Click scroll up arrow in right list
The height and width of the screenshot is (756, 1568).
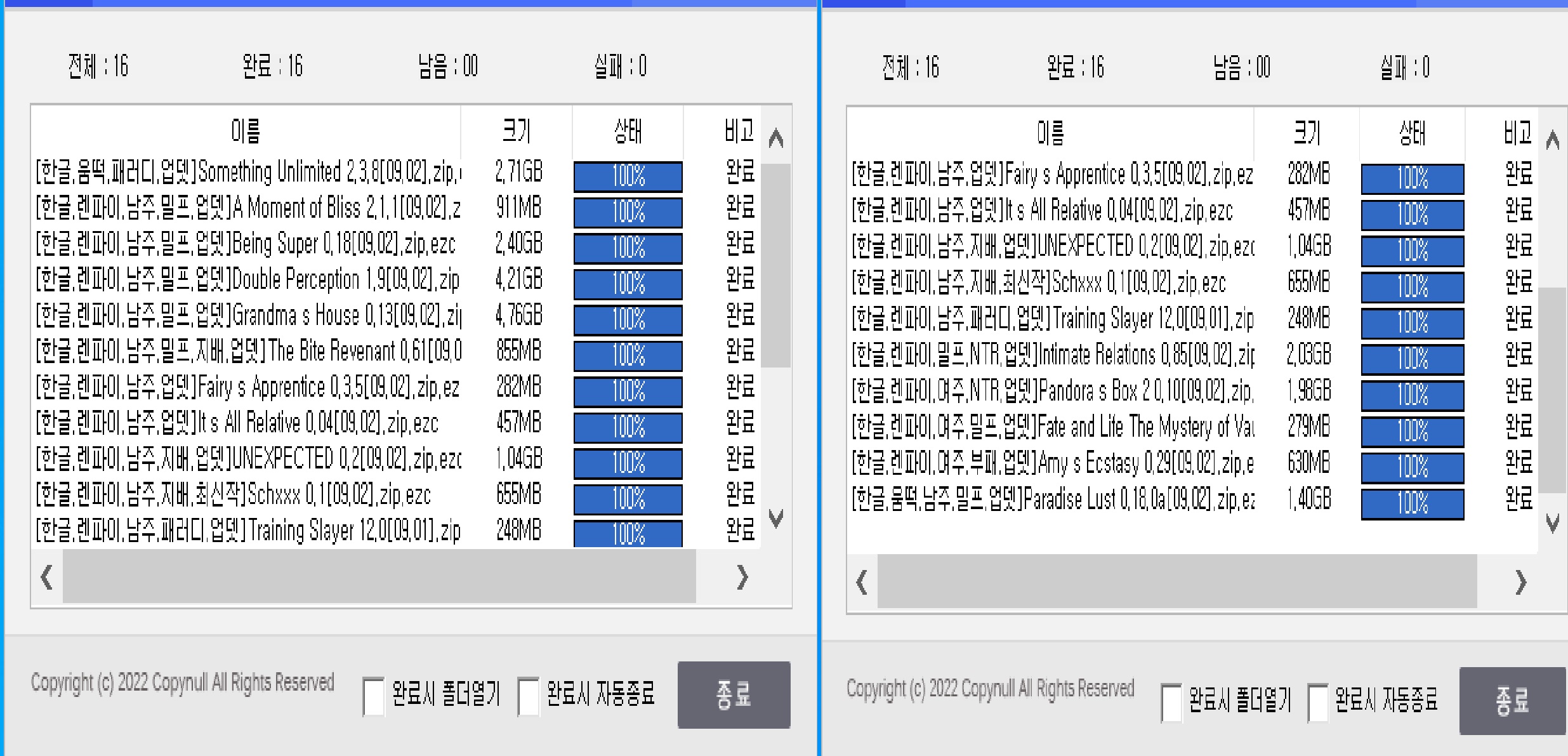[1552, 140]
